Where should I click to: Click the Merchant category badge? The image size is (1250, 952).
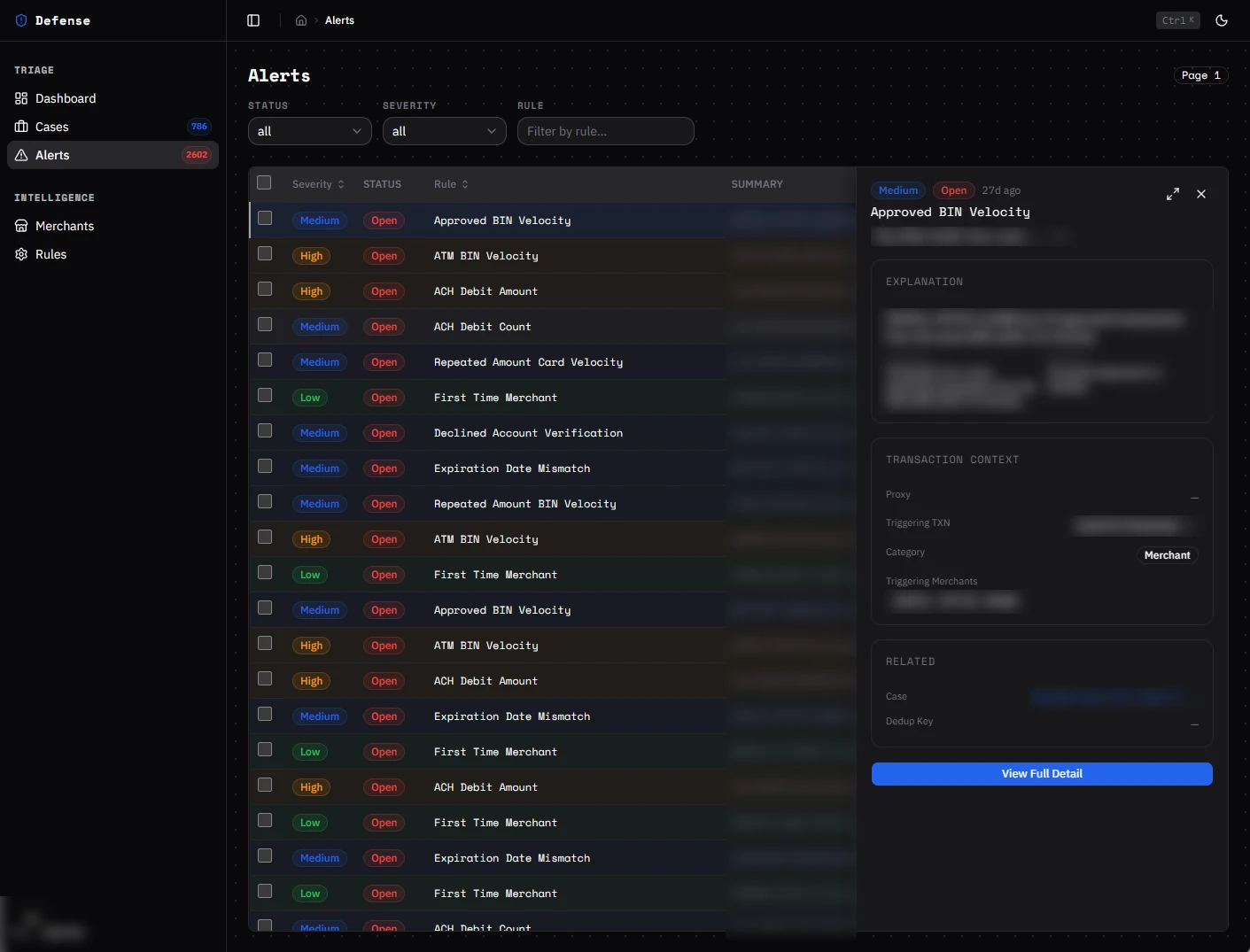click(1168, 555)
